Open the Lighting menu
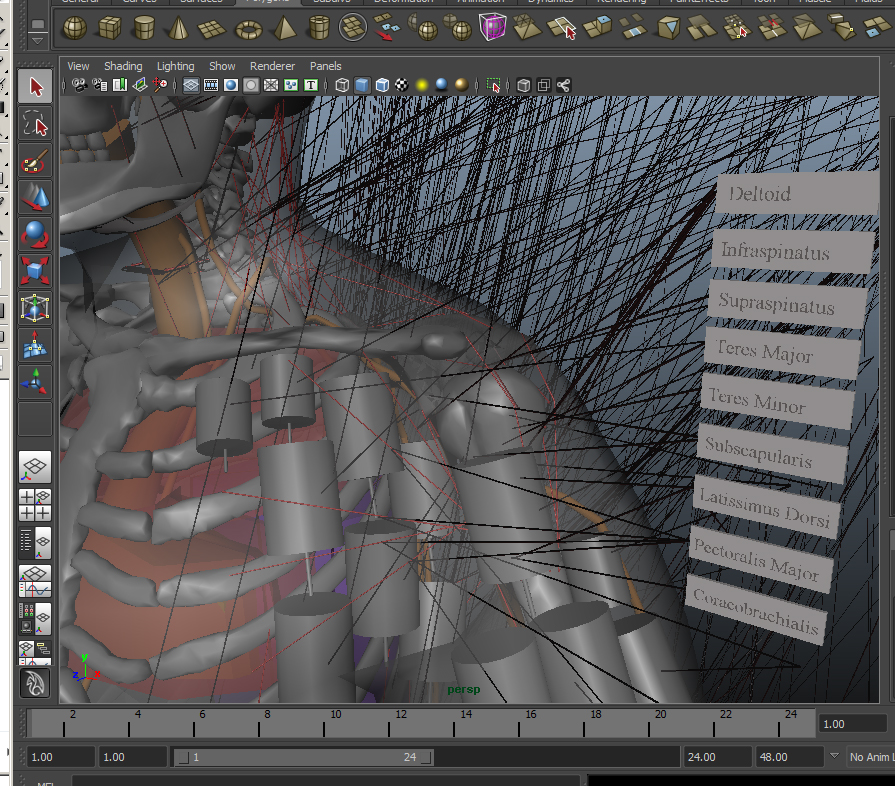Viewport: 895px width, 786px height. coord(176,66)
